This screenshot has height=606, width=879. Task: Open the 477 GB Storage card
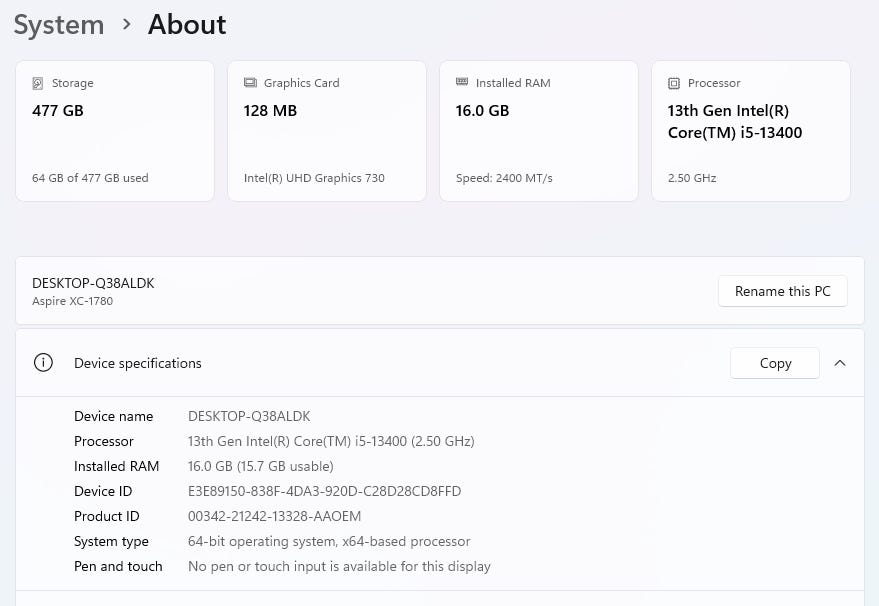tap(115, 131)
